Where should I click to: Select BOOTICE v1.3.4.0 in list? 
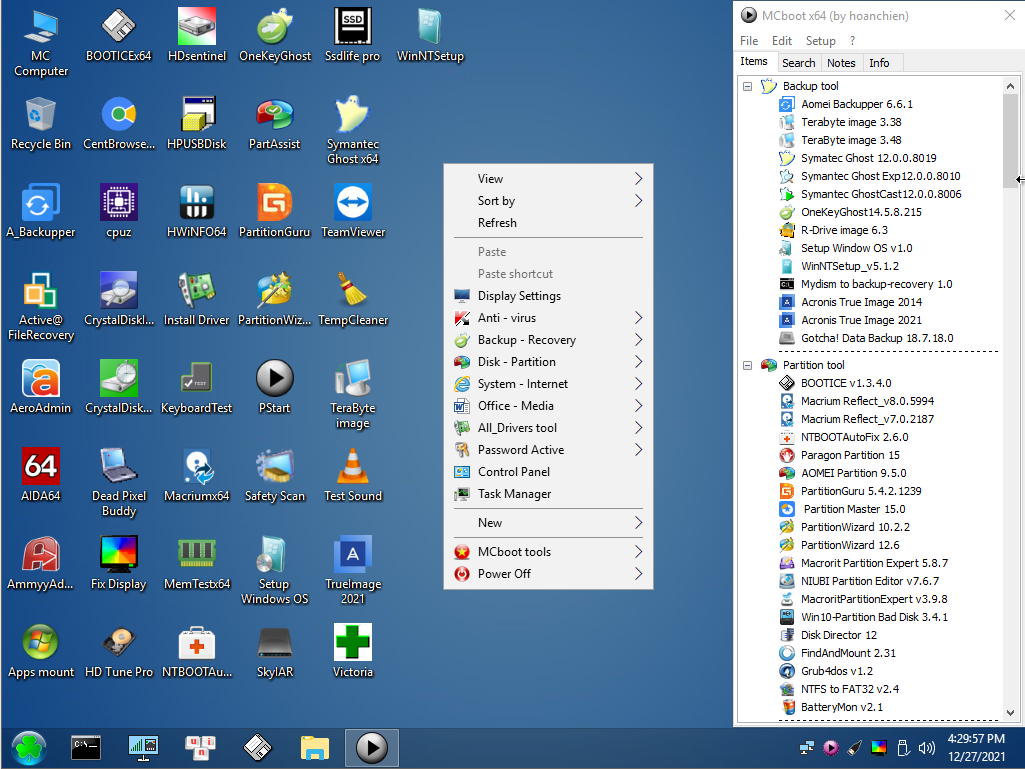tap(846, 383)
